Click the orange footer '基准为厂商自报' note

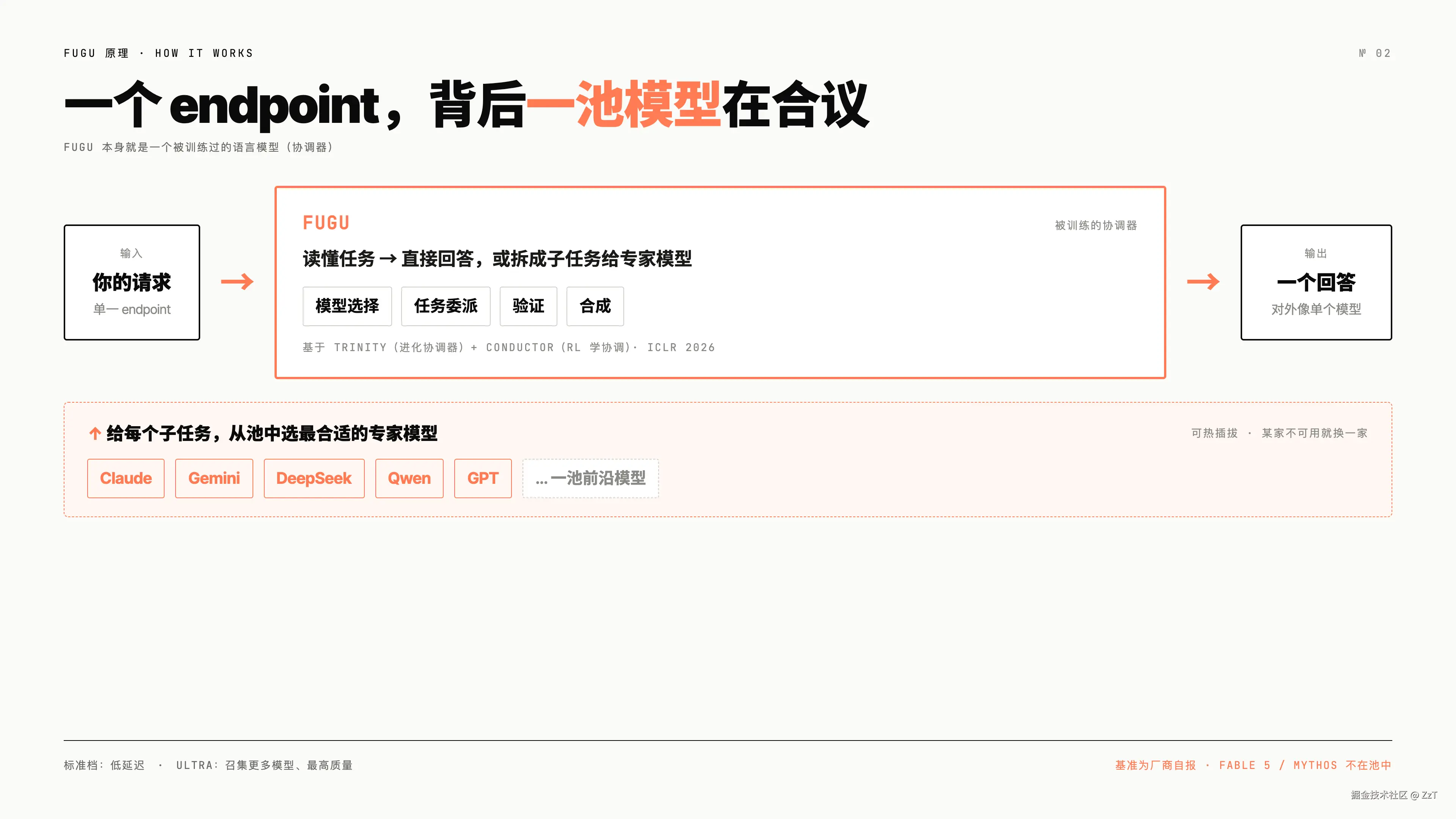pyautogui.click(x=1253, y=765)
